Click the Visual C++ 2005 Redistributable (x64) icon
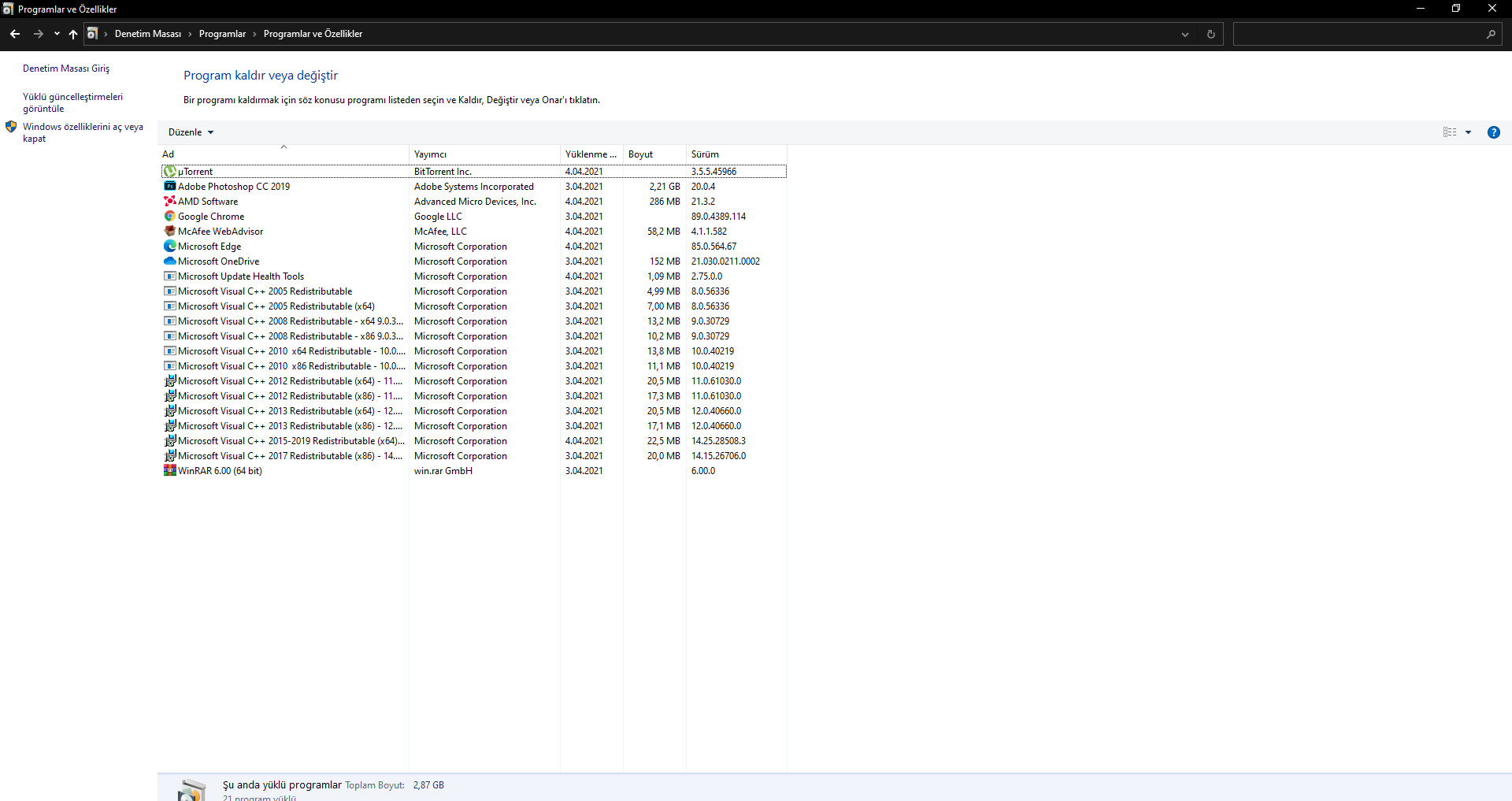 pos(169,306)
